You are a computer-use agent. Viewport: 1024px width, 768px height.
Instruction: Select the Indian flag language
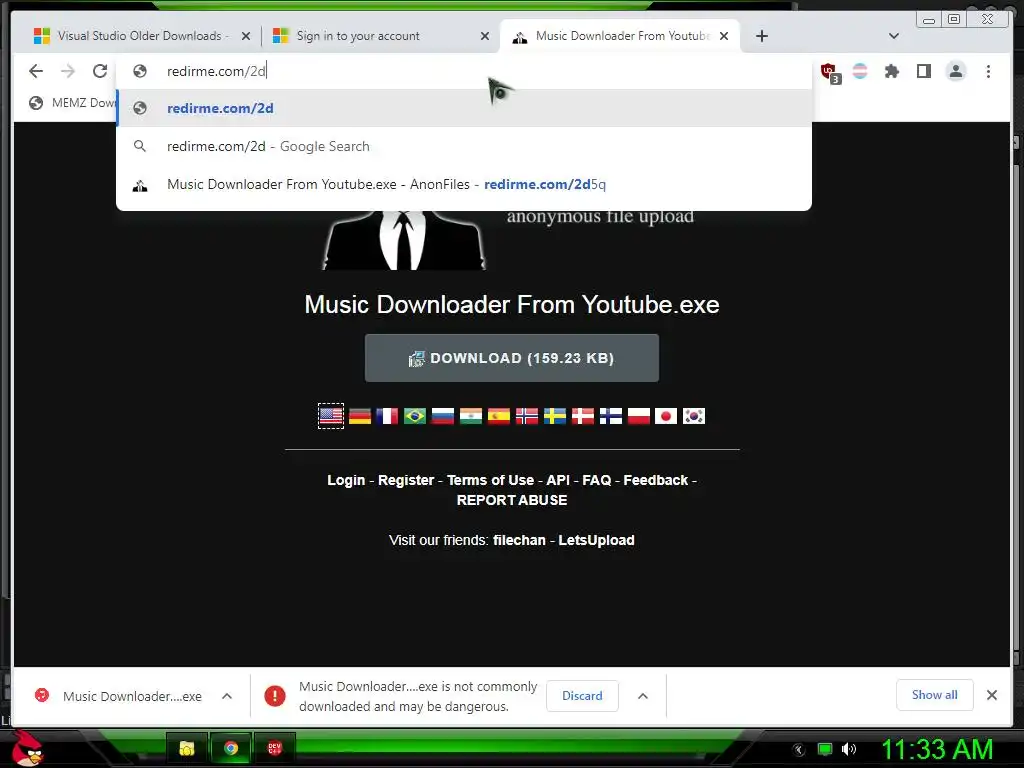click(471, 416)
